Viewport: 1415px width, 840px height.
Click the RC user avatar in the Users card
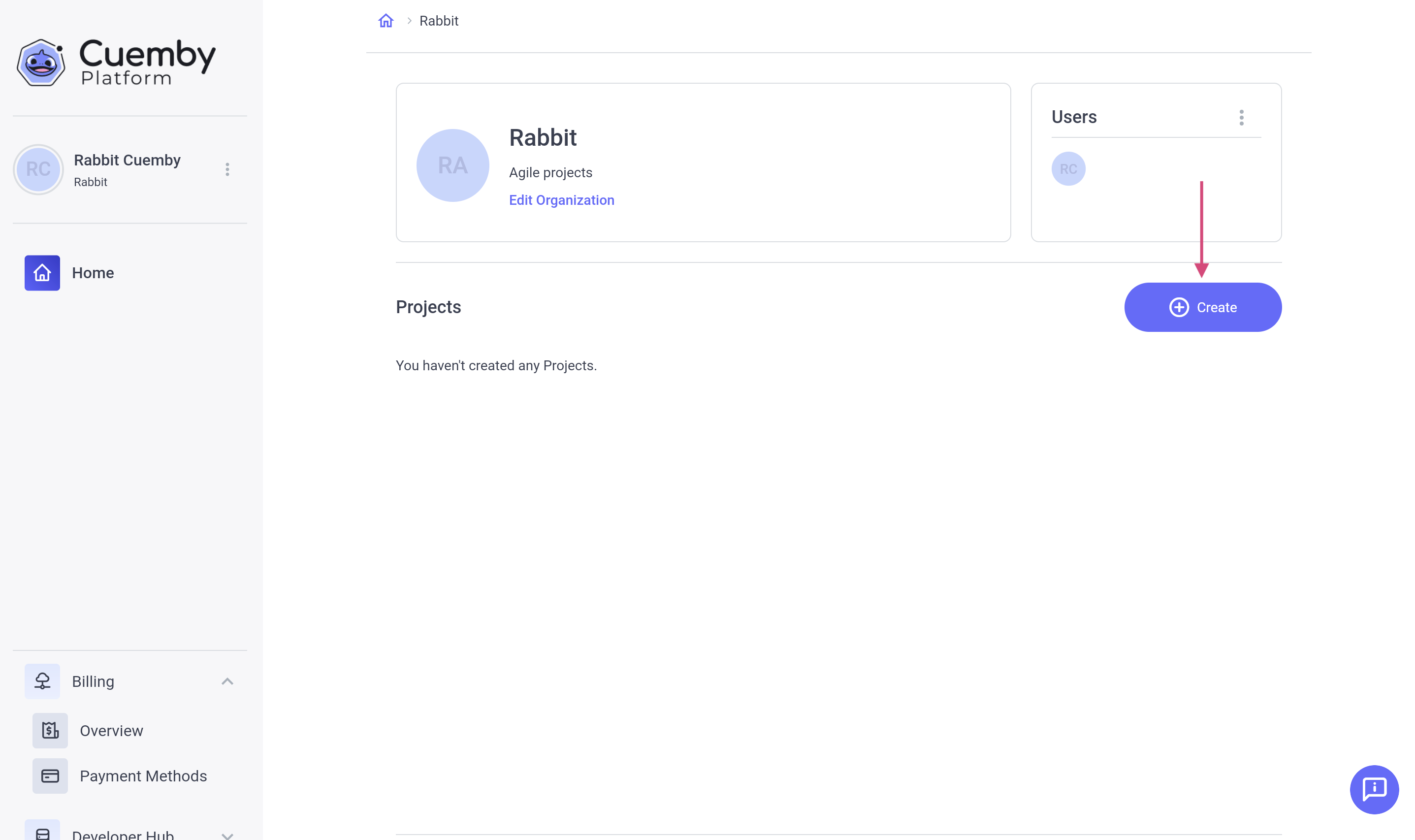pyautogui.click(x=1068, y=169)
